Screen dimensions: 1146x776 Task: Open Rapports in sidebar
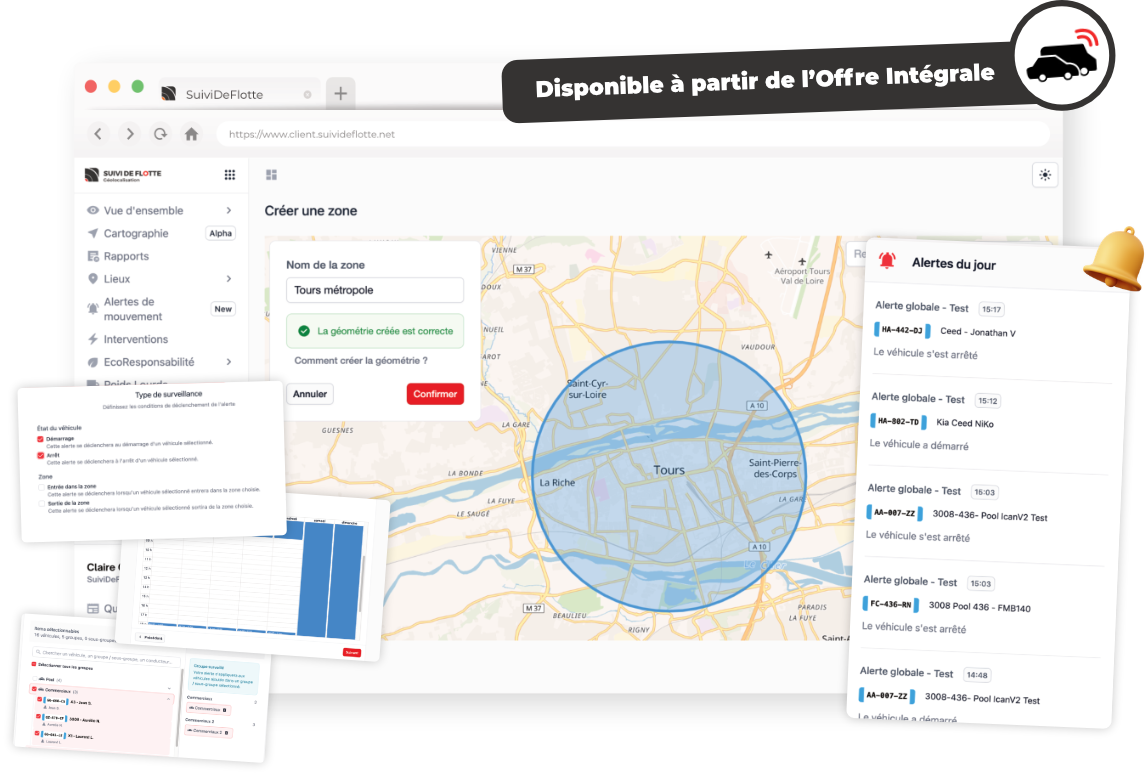coord(126,256)
